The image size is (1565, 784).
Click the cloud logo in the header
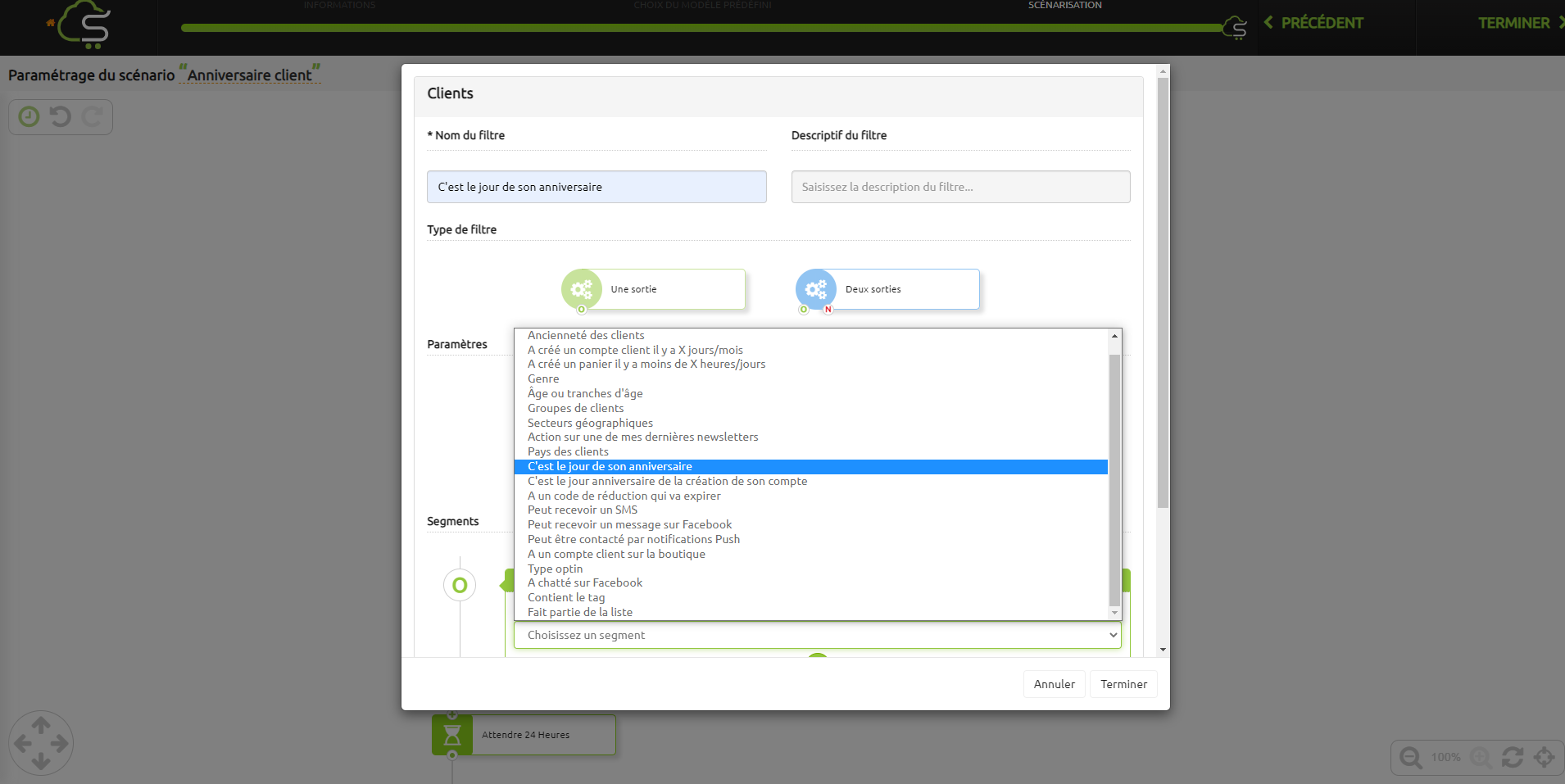(x=84, y=25)
